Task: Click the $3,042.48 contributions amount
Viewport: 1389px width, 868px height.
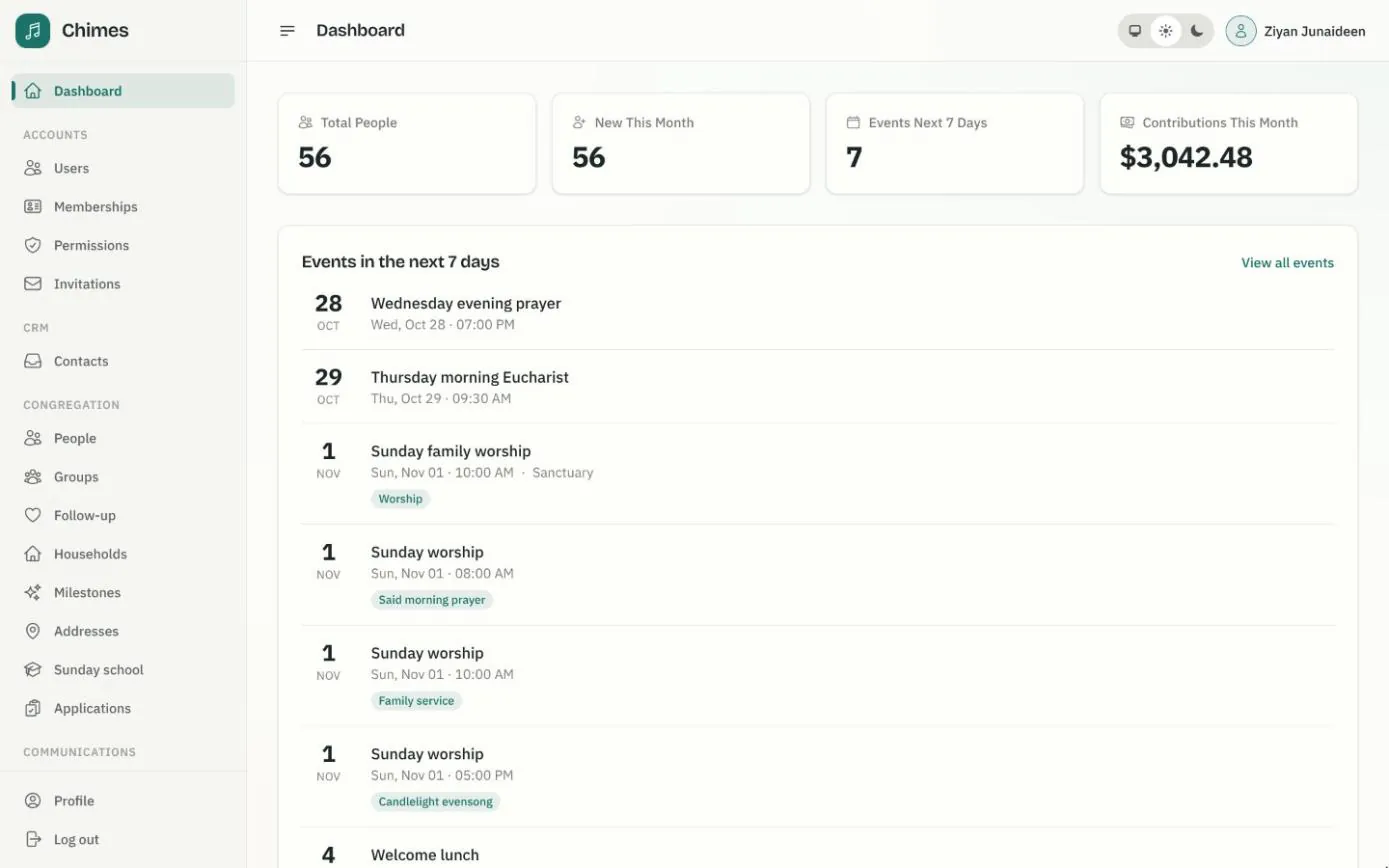Action: [1186, 157]
